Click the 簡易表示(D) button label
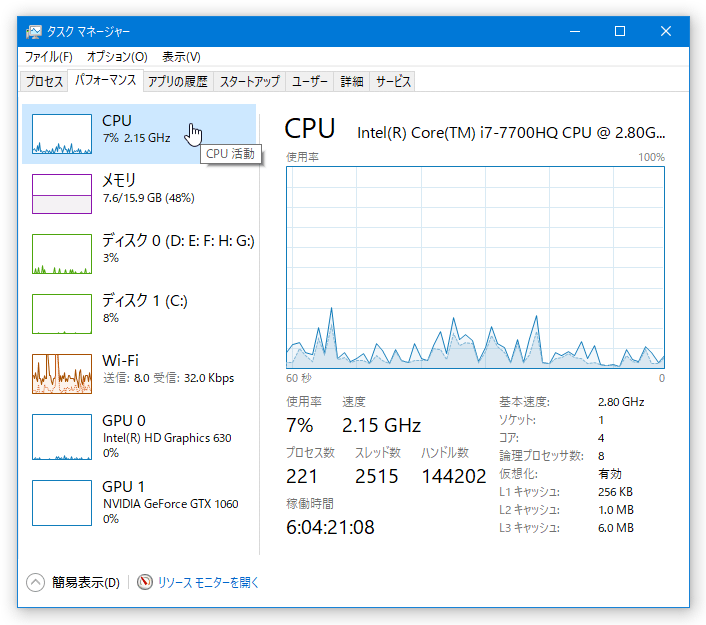The image size is (706, 625). click(x=86, y=582)
